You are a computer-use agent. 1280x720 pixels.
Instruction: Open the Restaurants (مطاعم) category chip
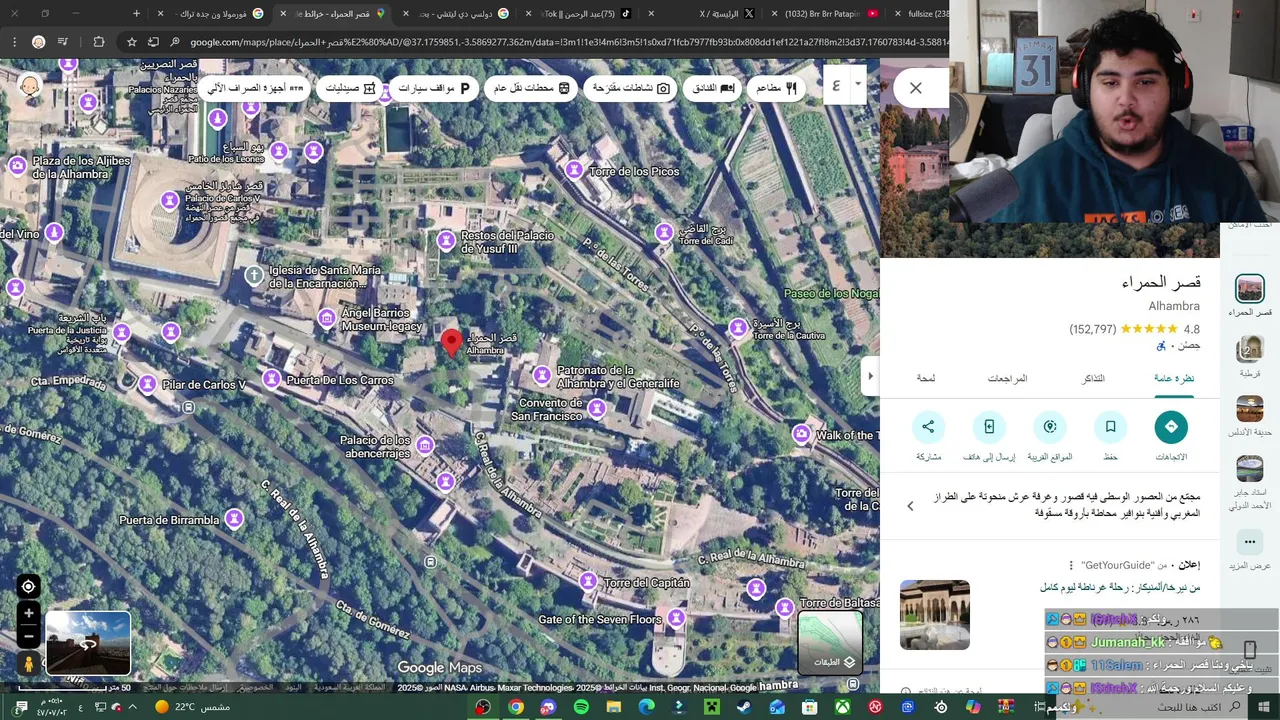coord(775,88)
